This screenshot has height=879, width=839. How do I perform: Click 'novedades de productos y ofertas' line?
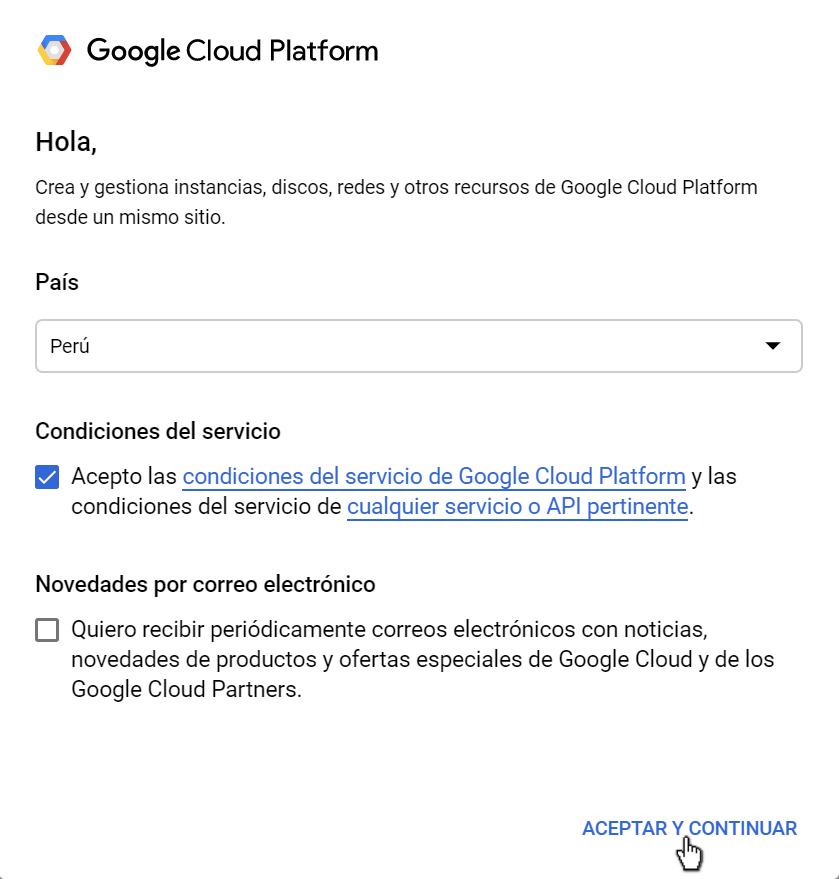pyautogui.click(x=423, y=659)
